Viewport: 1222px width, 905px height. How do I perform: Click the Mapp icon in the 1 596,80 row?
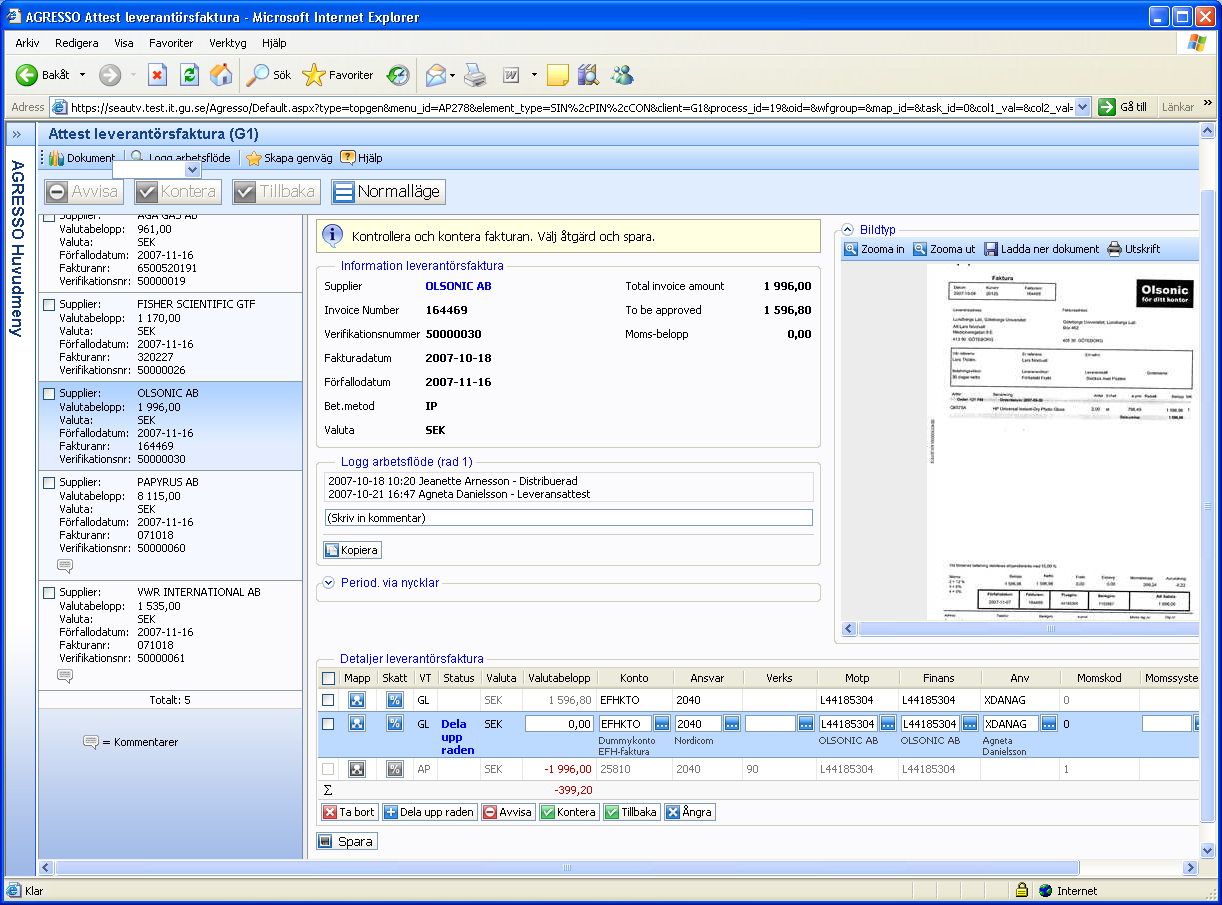[356, 700]
